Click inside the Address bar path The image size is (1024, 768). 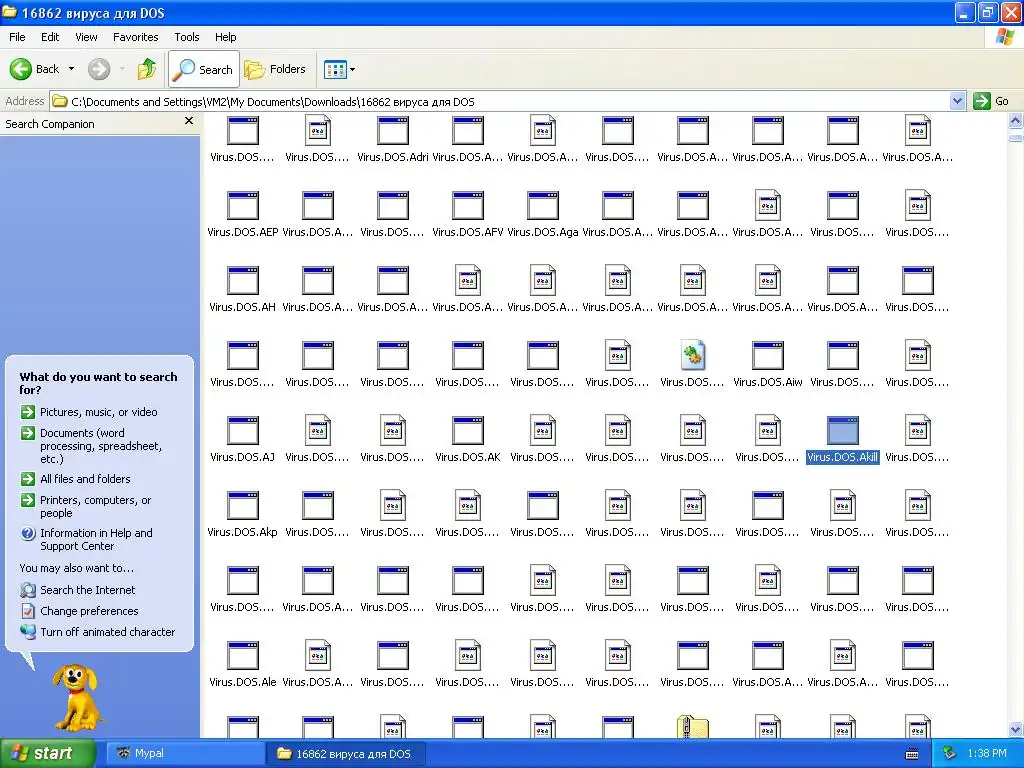pyautogui.click(x=500, y=102)
